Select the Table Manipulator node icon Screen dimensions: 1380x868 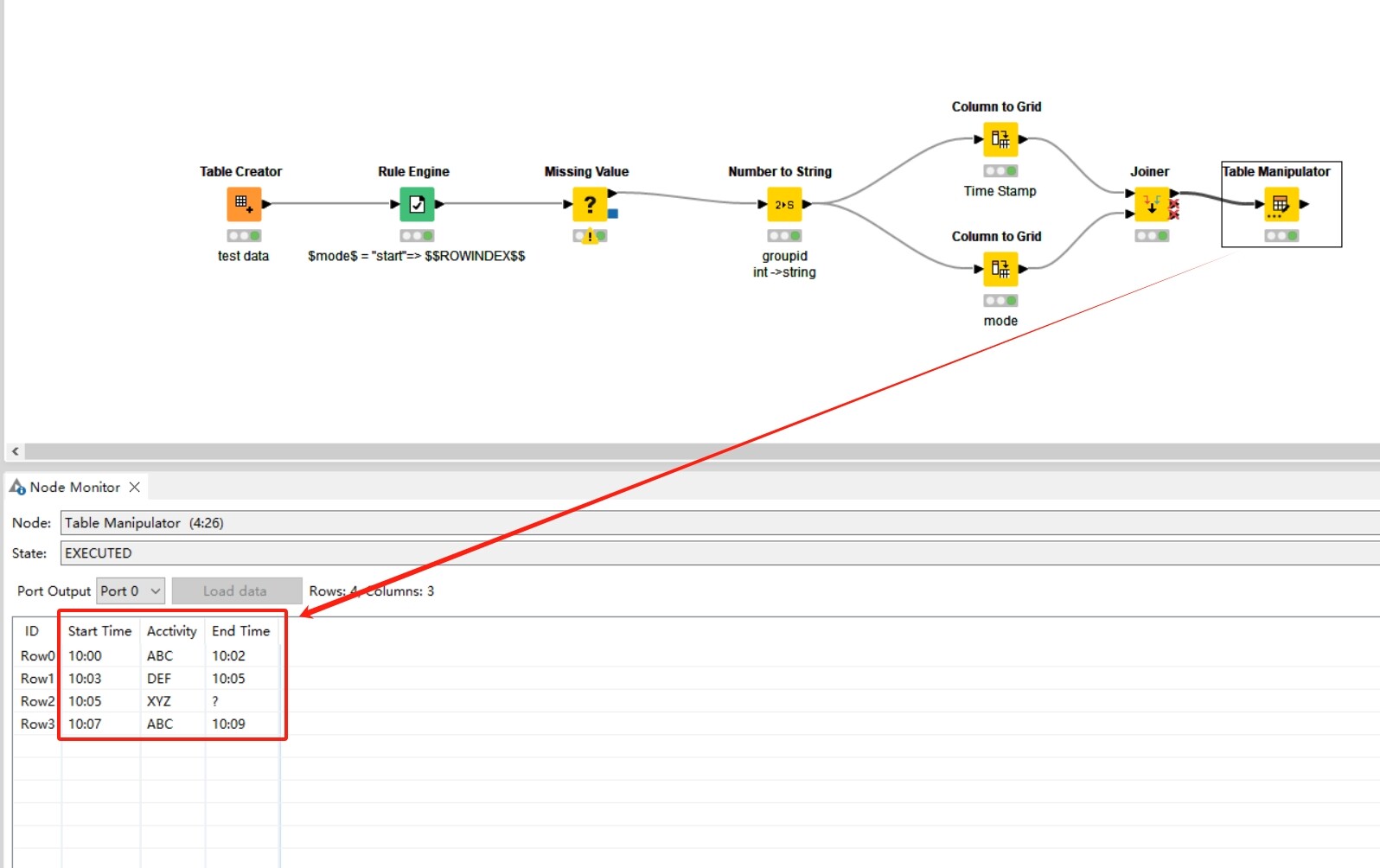coord(1281,204)
